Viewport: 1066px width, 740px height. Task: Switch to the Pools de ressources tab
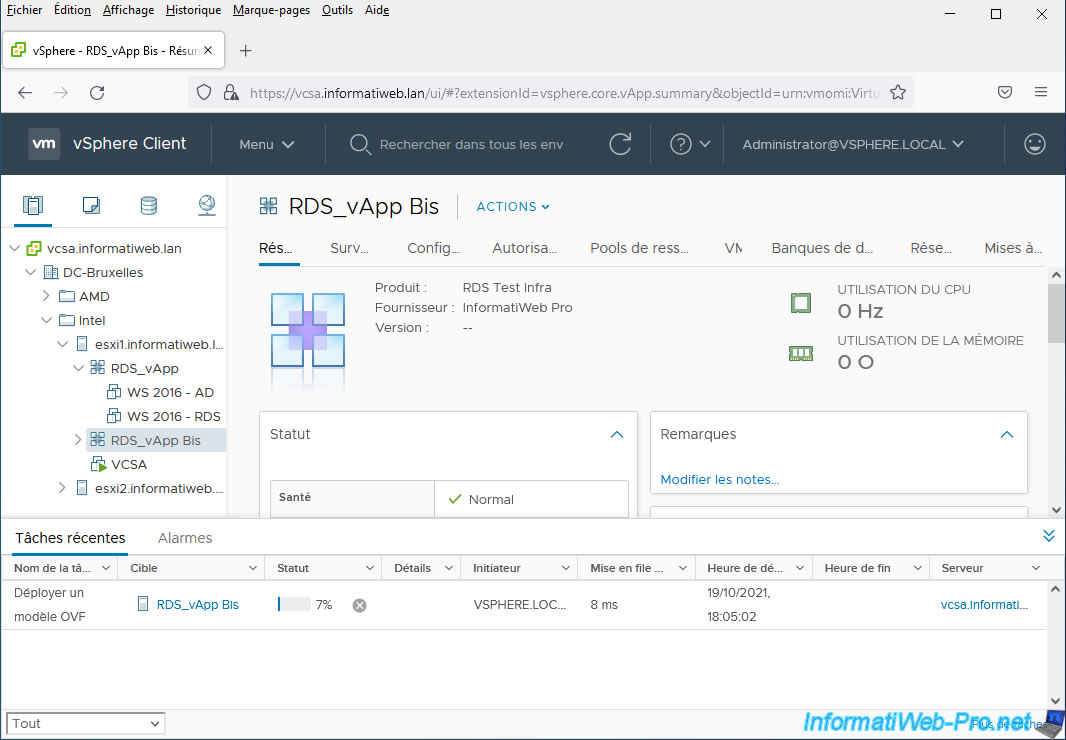click(x=640, y=248)
